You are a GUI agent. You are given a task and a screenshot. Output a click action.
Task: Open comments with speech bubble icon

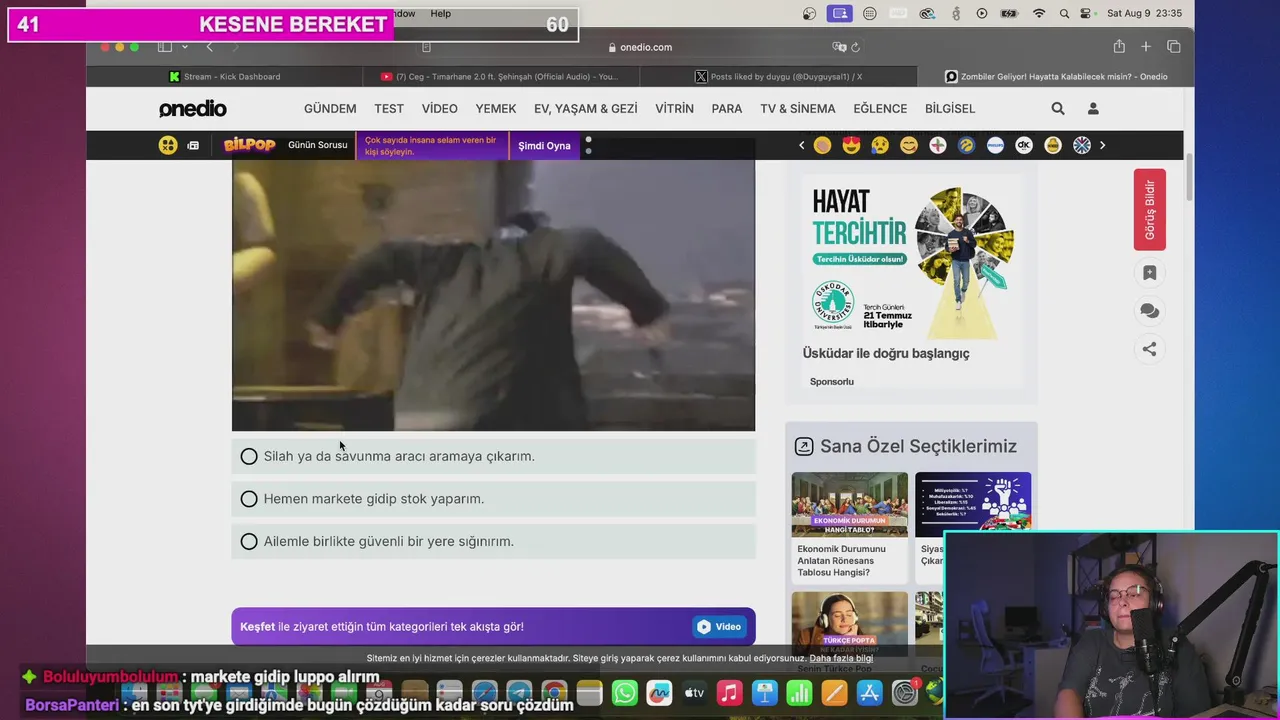(x=1149, y=311)
